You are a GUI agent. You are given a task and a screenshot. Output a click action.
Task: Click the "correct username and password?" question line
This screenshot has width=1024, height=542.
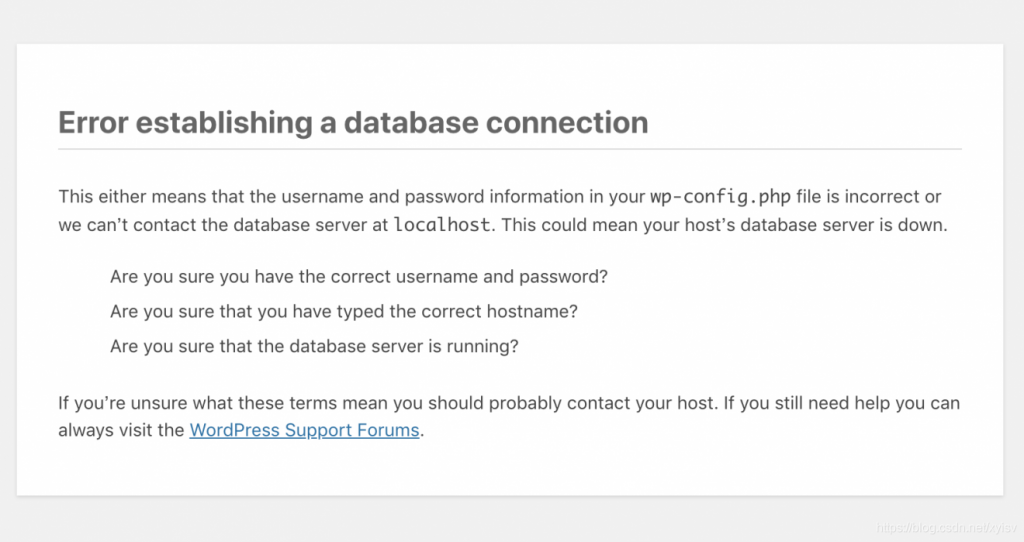[359, 277]
